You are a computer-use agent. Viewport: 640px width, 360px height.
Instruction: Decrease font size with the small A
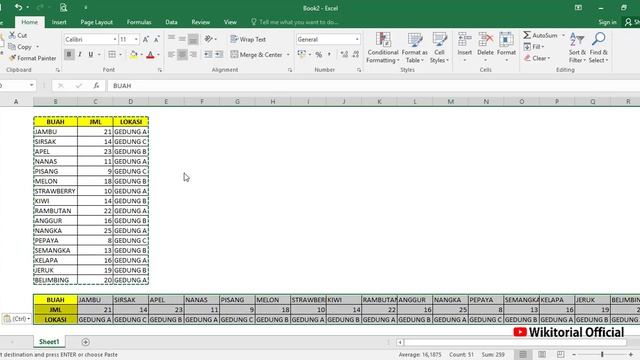click(156, 39)
